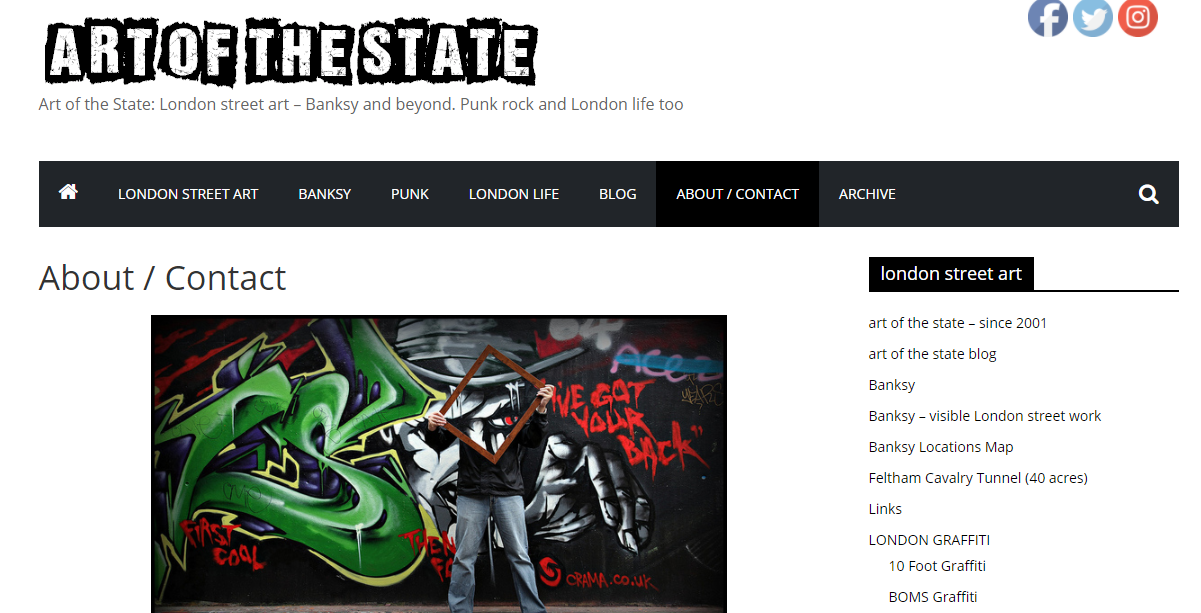1201x613 pixels.
Task: Select the About / Contact tab
Action: click(737, 194)
